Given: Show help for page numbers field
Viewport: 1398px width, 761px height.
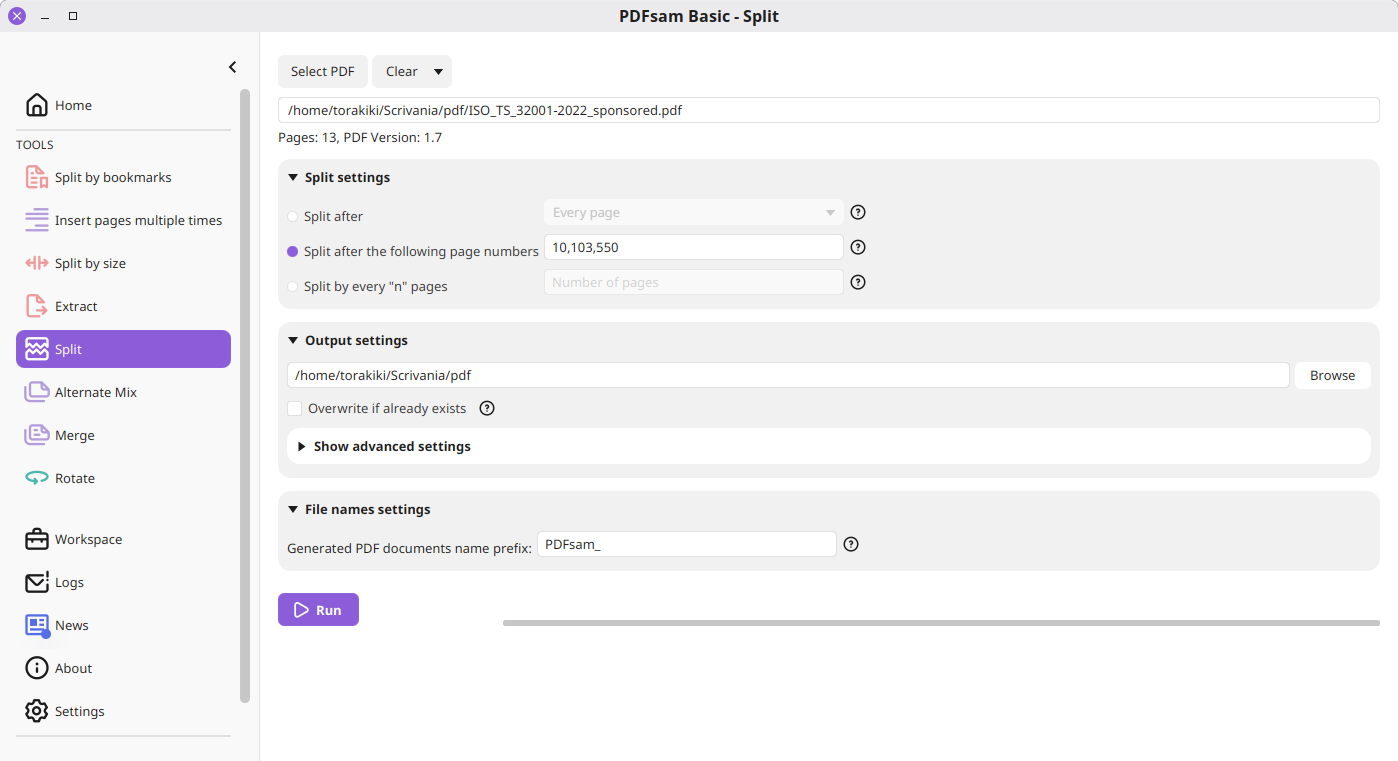Looking at the screenshot, I should [858, 247].
